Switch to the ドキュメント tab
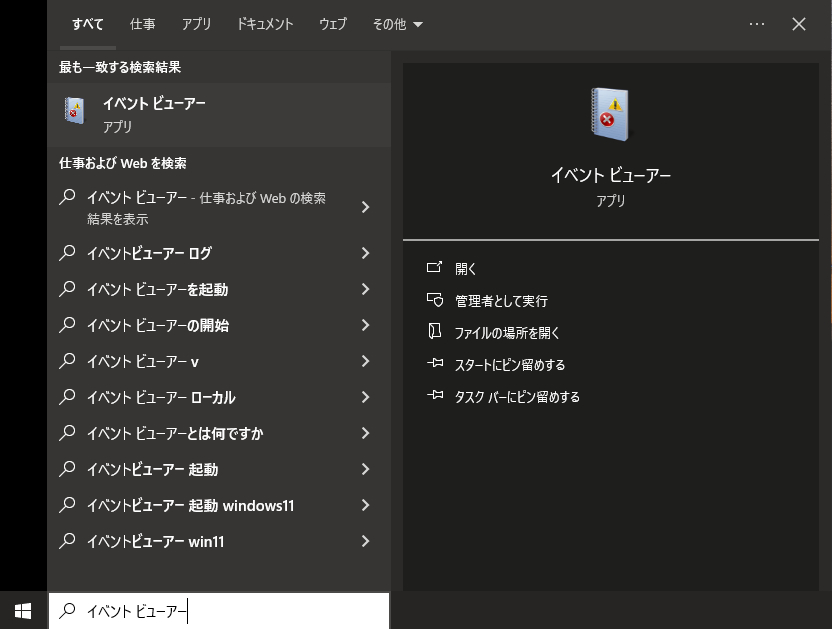The width and height of the screenshot is (832, 629). click(x=265, y=24)
